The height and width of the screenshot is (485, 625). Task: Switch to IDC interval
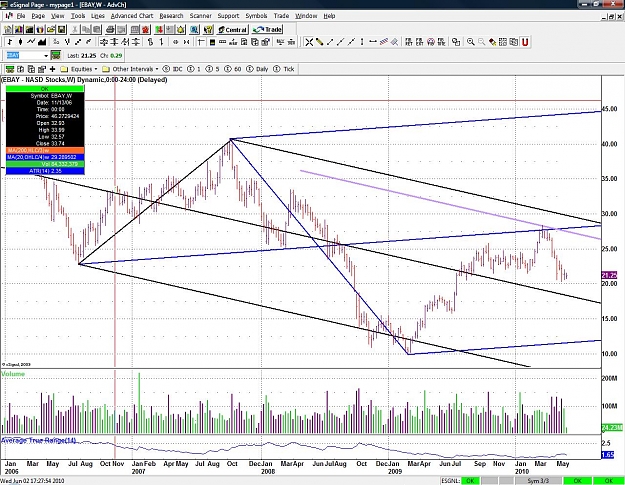[173, 69]
